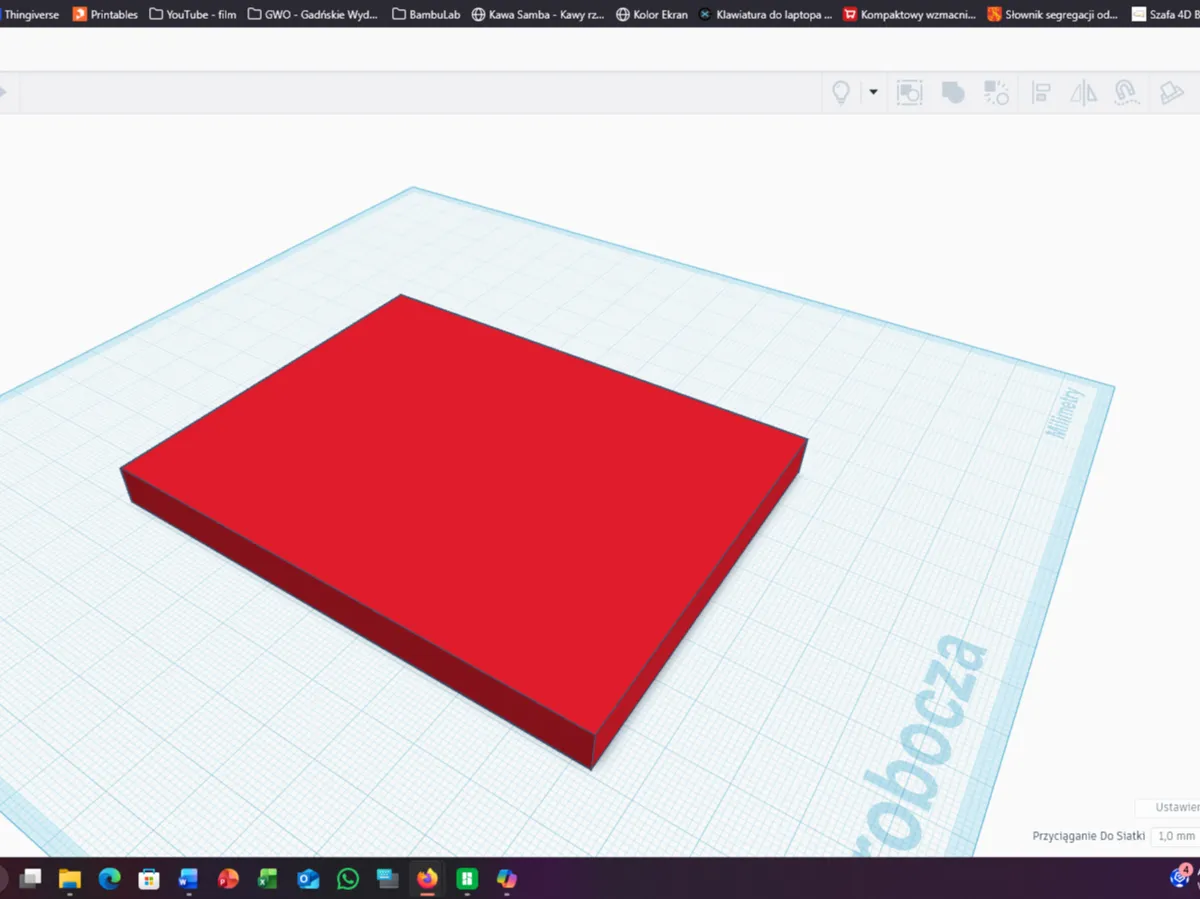Click the Firefox icon in the taskbar

click(x=427, y=879)
